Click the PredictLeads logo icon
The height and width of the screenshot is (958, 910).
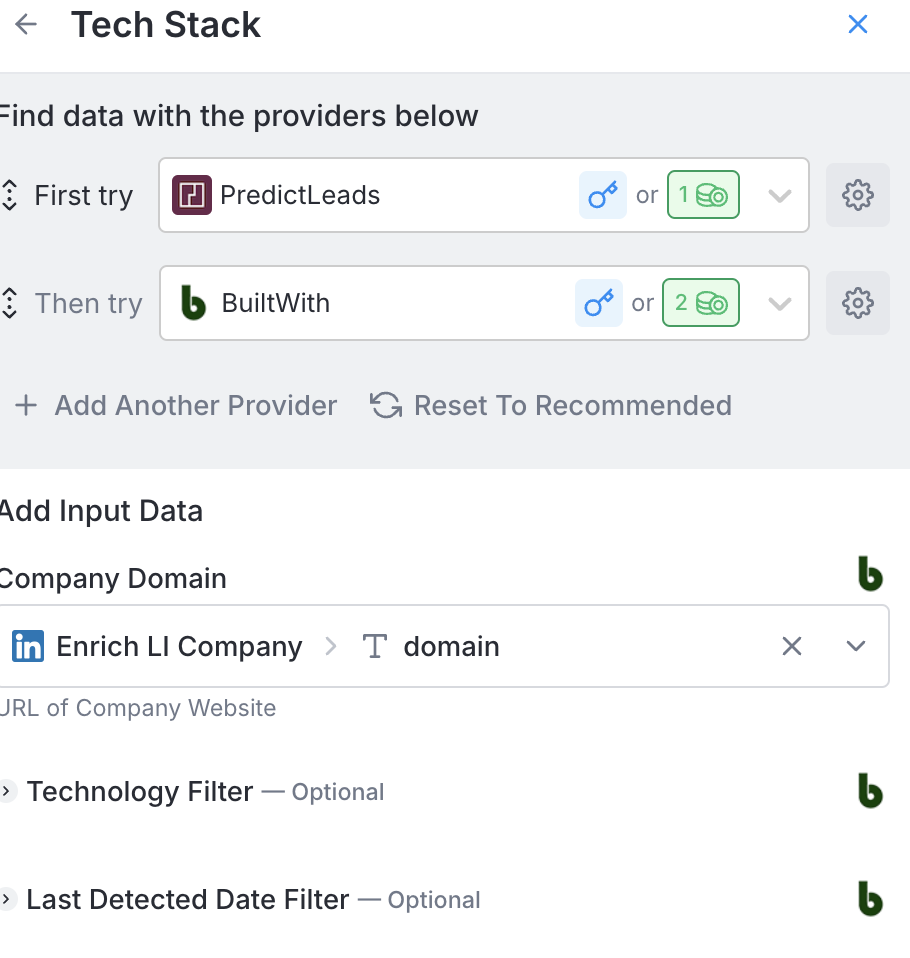point(192,195)
